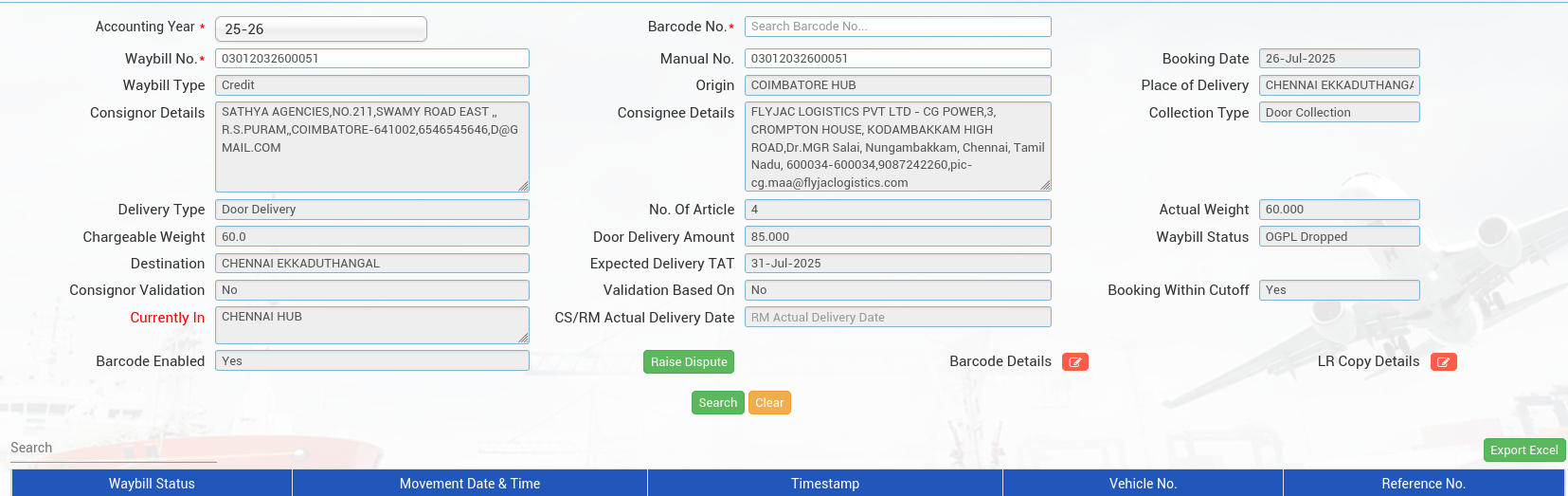
Task: Open the Accounting Year 25-26 dropdown
Action: (321, 29)
